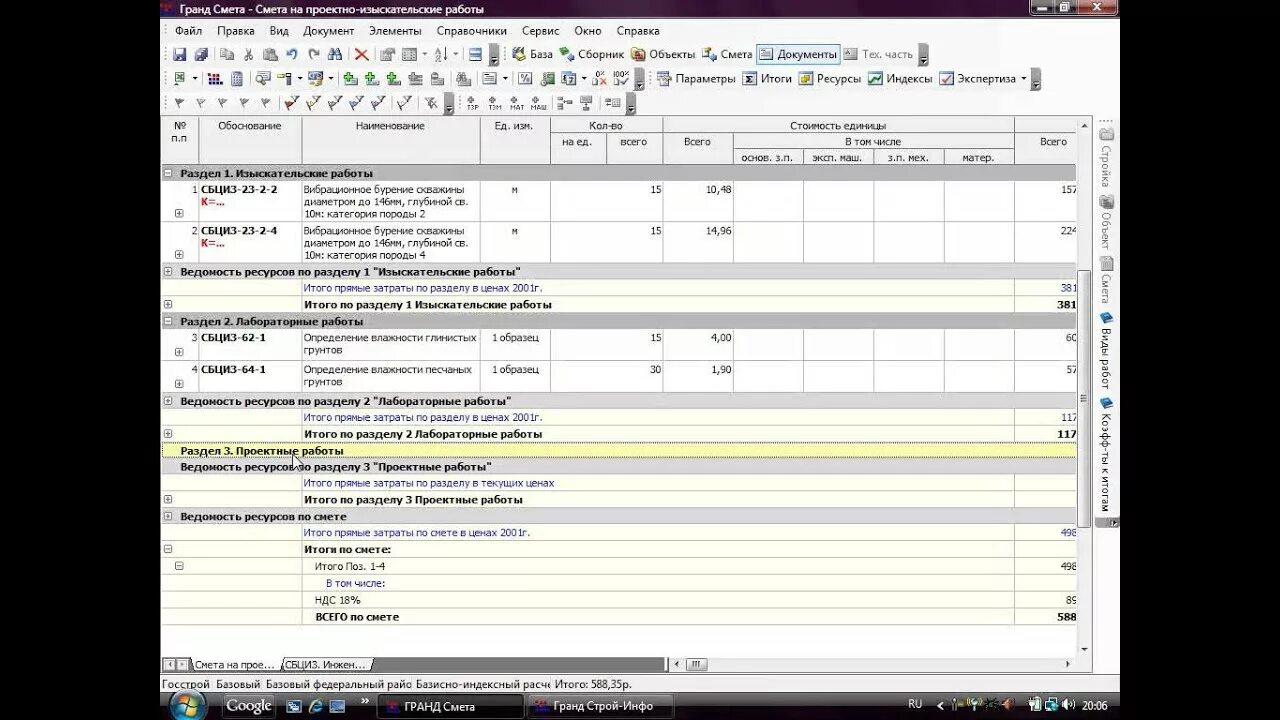This screenshot has width=1280, height=720.
Task: Click the Windows Start orb
Action: coord(188,706)
